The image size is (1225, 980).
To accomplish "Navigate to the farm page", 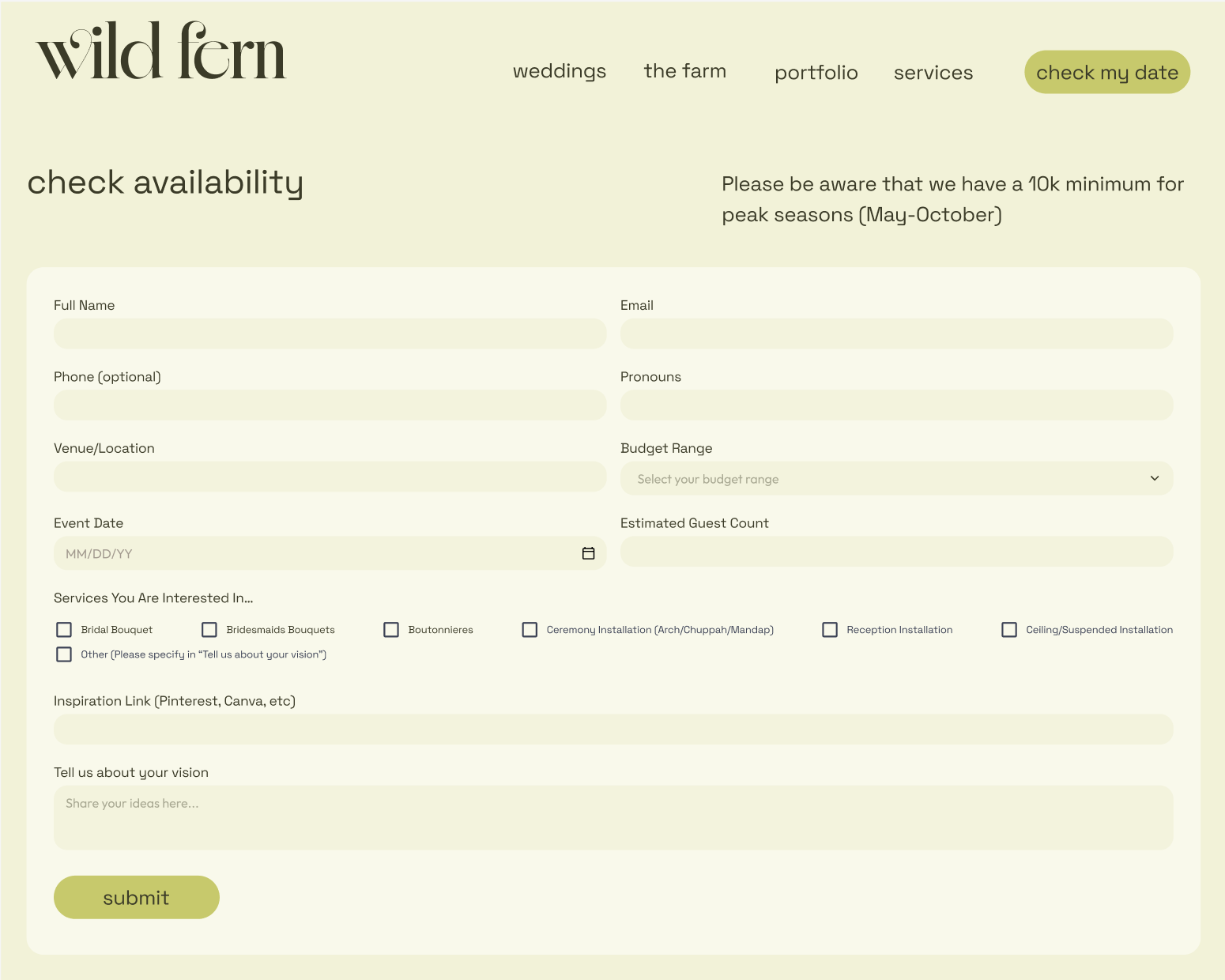I will click(684, 72).
